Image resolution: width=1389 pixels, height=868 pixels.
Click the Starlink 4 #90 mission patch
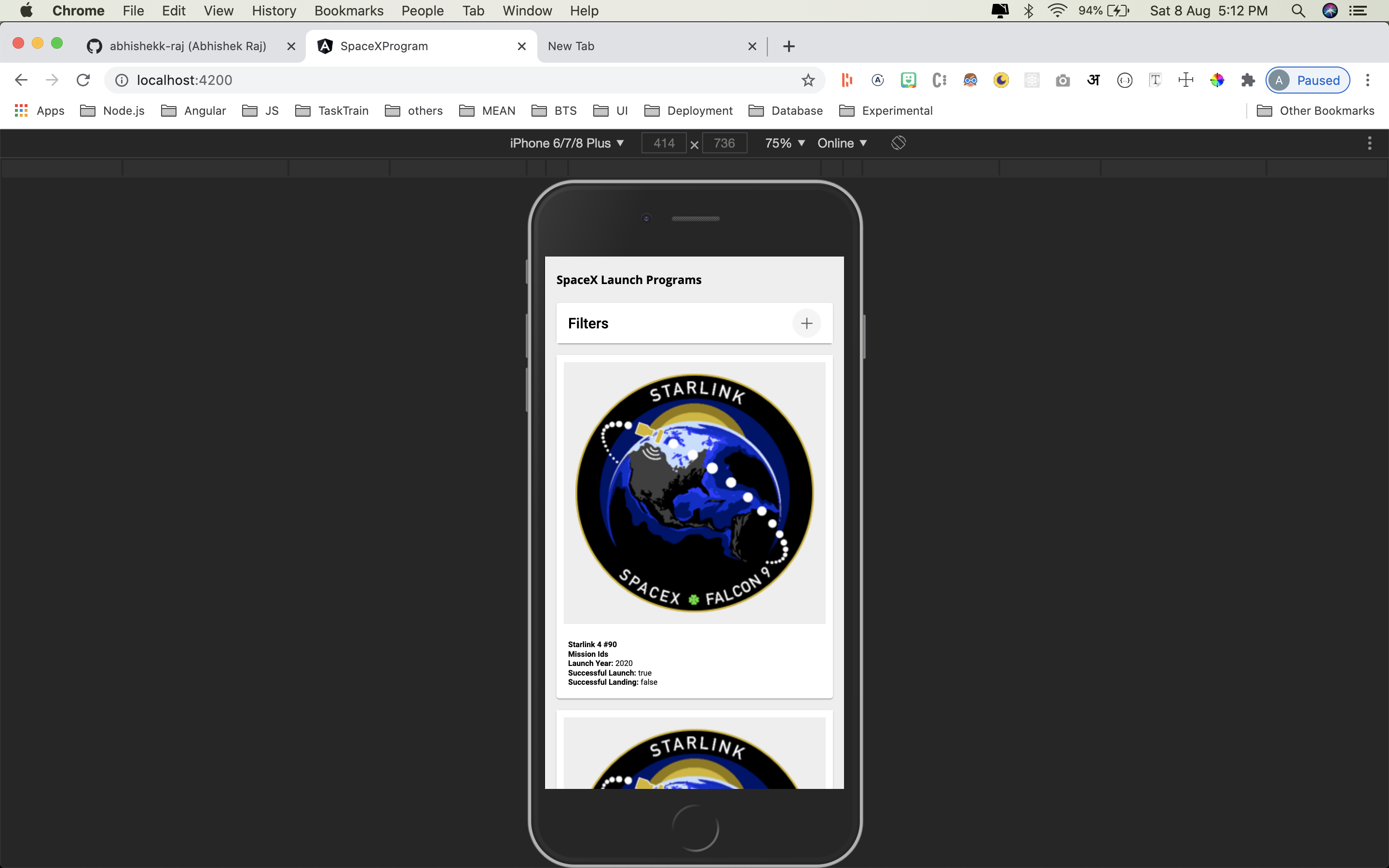[694, 492]
